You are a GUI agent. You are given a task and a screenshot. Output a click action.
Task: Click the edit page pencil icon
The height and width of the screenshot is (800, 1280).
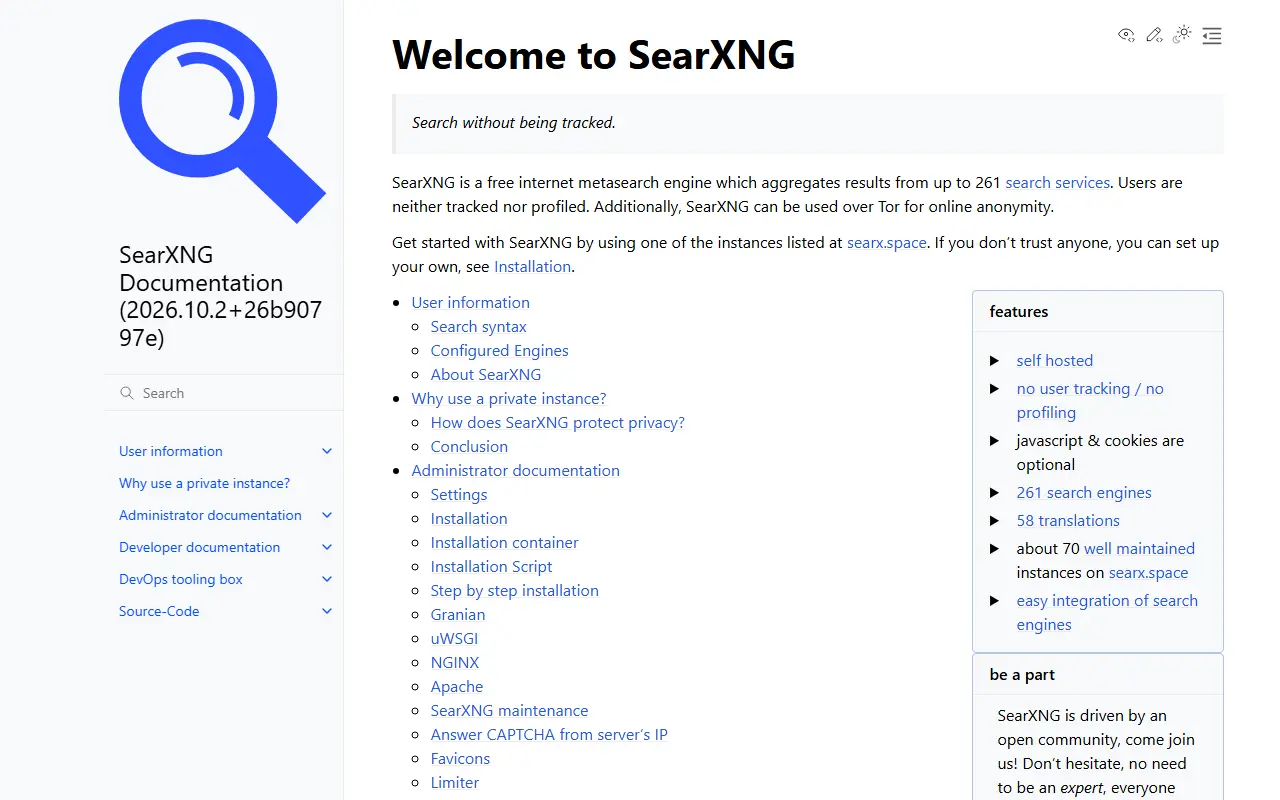[x=1154, y=35]
